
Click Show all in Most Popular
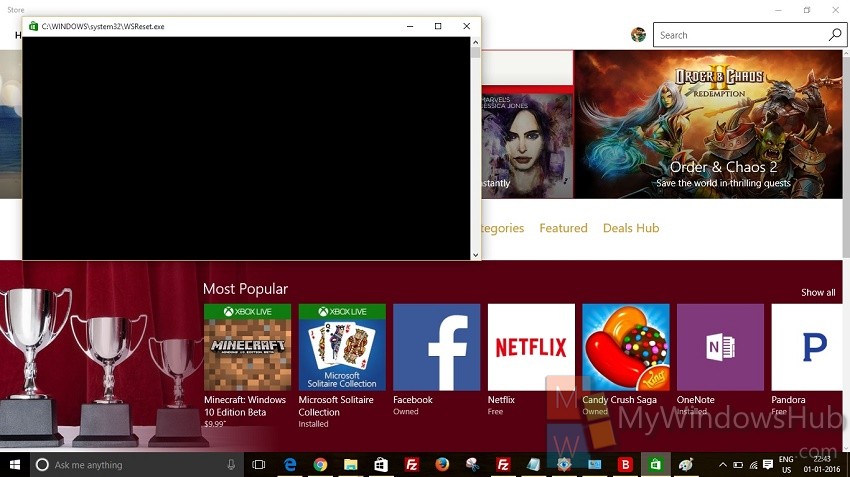click(818, 292)
